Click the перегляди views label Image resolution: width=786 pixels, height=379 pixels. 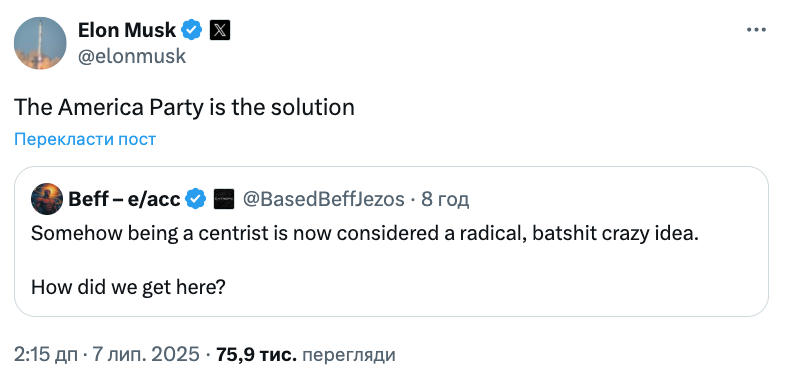[349, 355]
